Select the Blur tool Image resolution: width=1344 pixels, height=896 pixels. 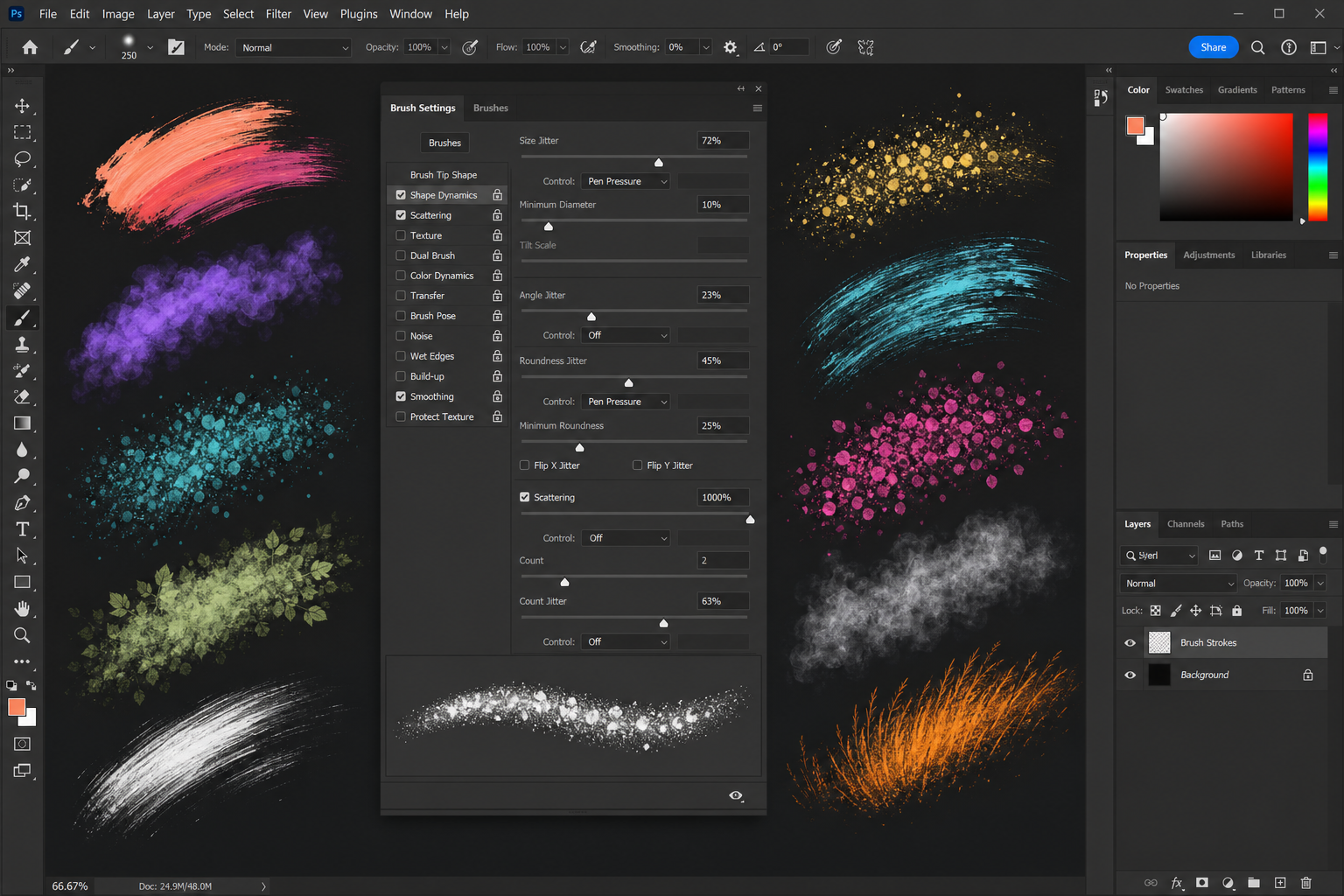click(x=22, y=450)
